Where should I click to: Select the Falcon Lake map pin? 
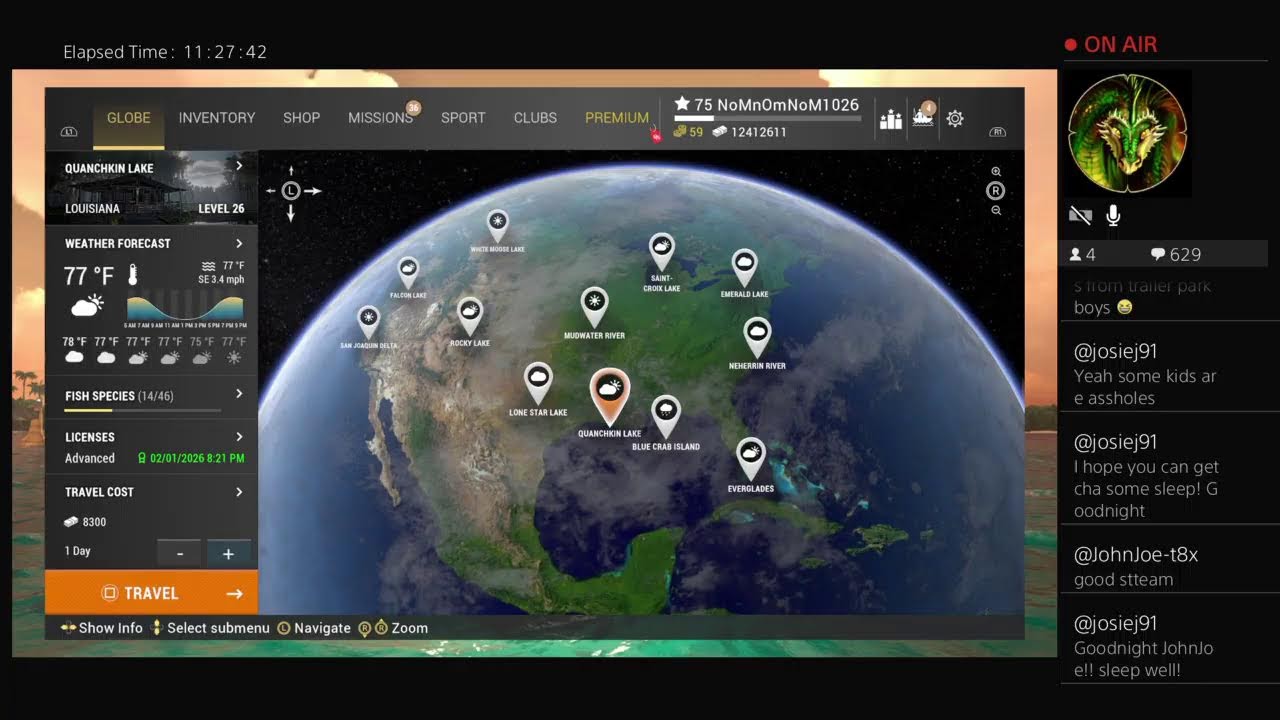pos(408,272)
